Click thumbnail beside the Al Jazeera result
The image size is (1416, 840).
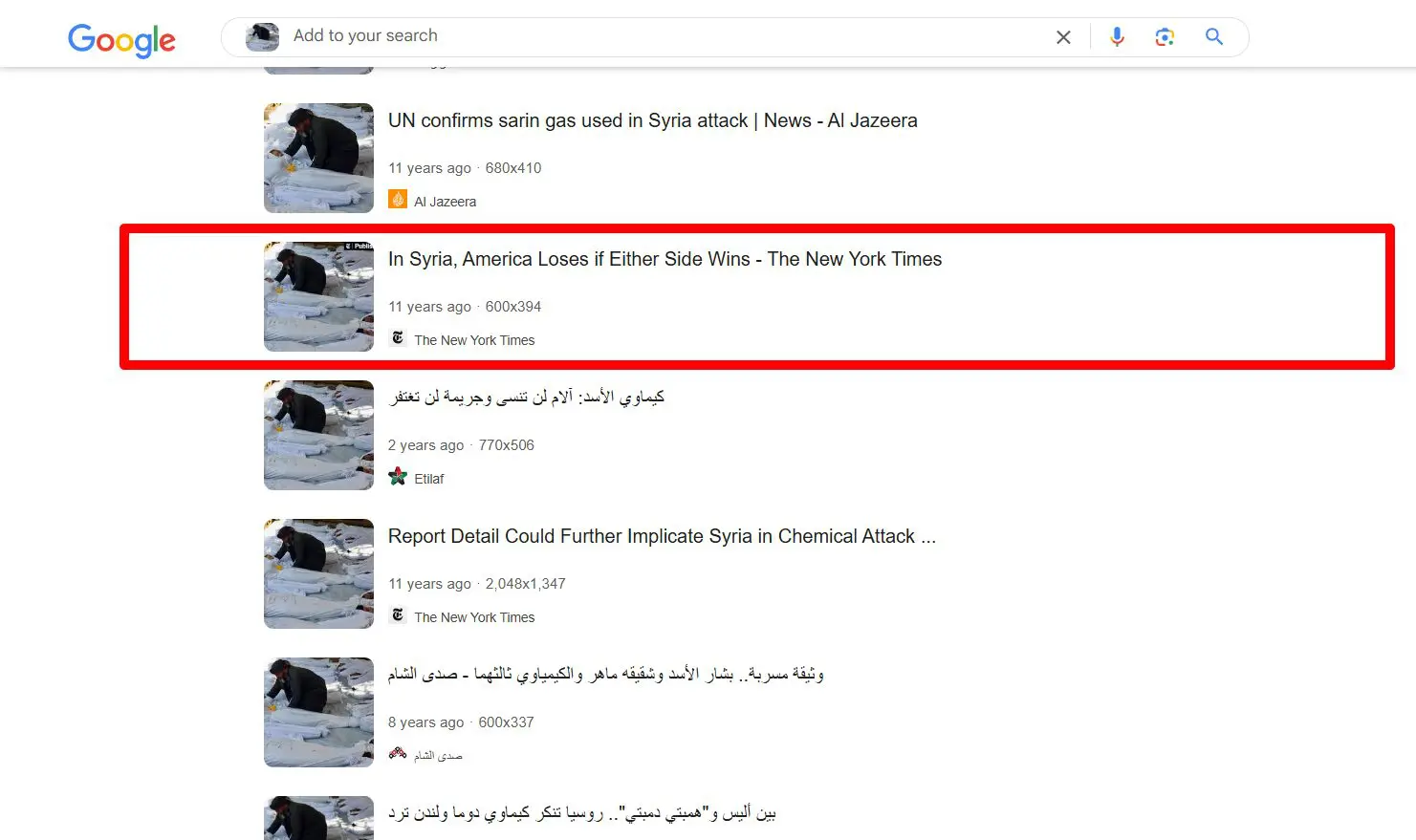pos(318,158)
